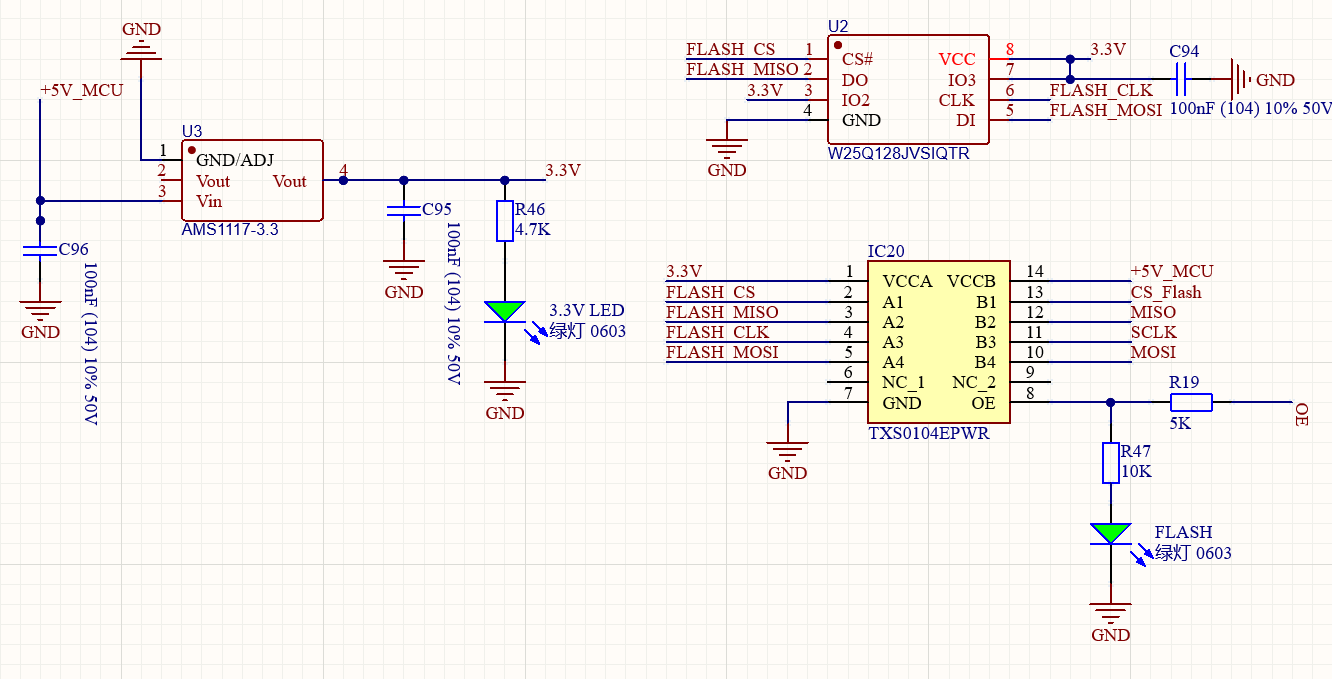The width and height of the screenshot is (1332, 679).
Task: Click the 3.3V net label at IC20 VCCA
Action: (x=684, y=271)
